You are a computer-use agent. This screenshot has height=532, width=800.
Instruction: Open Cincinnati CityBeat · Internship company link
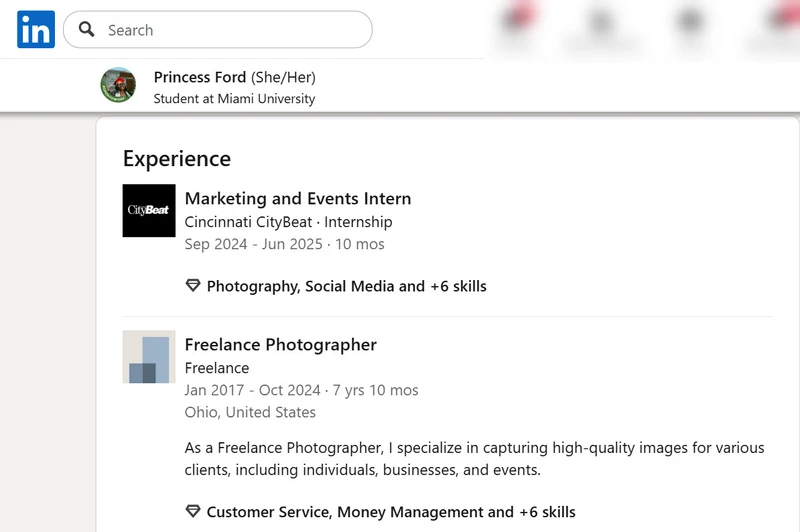click(x=288, y=222)
